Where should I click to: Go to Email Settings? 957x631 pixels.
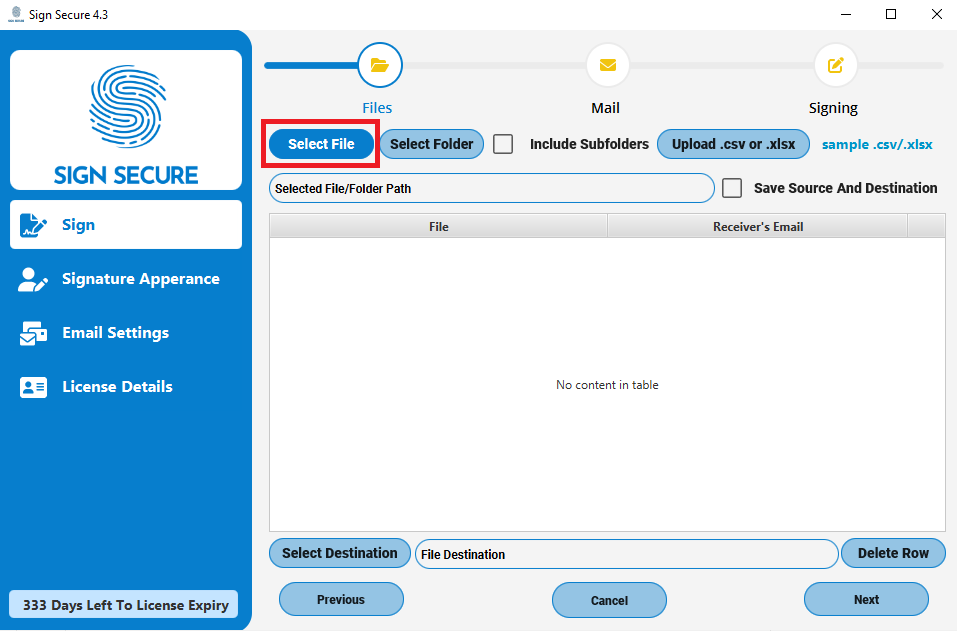pyautogui.click(x=126, y=333)
